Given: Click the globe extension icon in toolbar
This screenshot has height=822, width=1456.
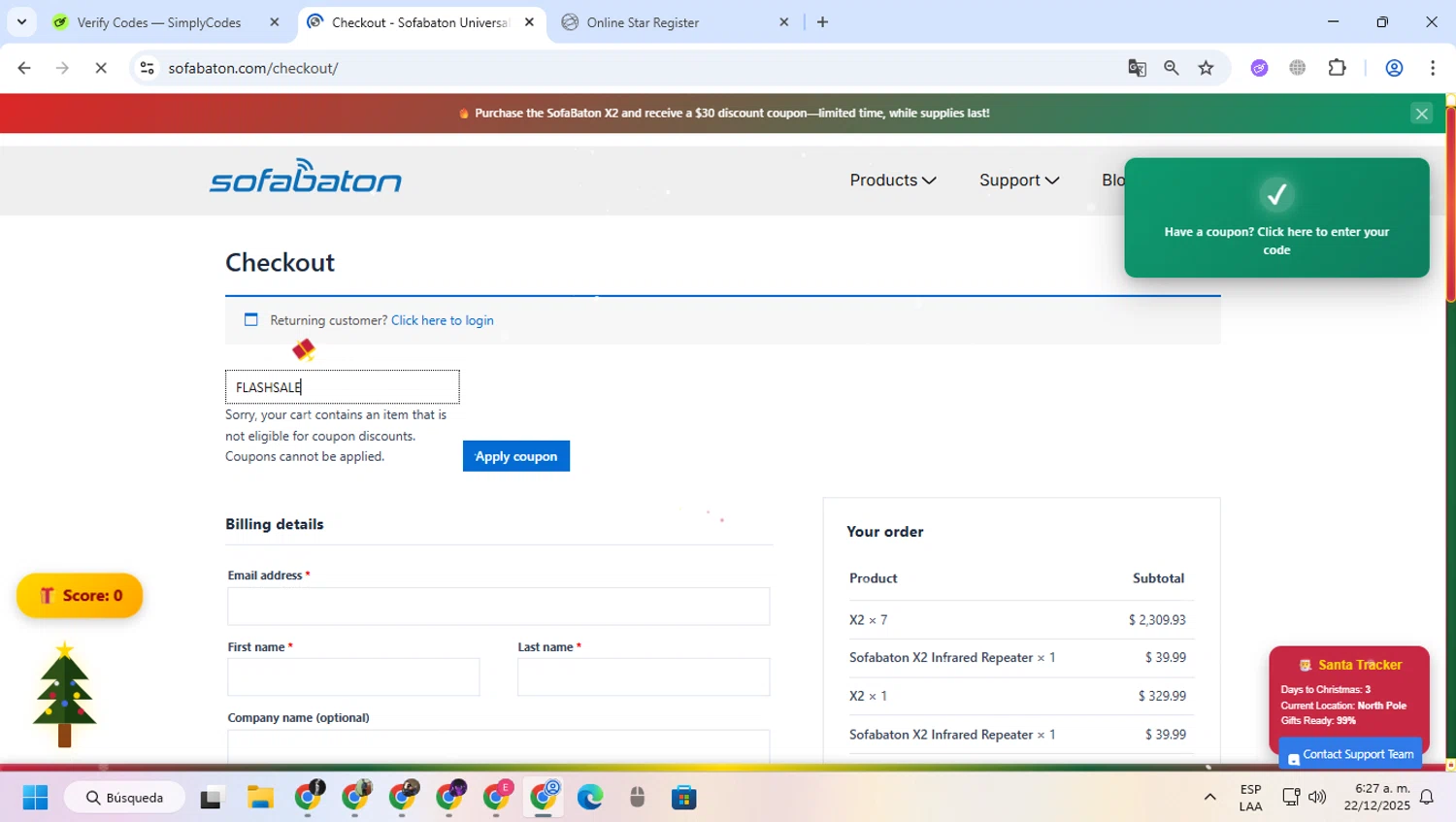Looking at the screenshot, I should pos(1298,68).
